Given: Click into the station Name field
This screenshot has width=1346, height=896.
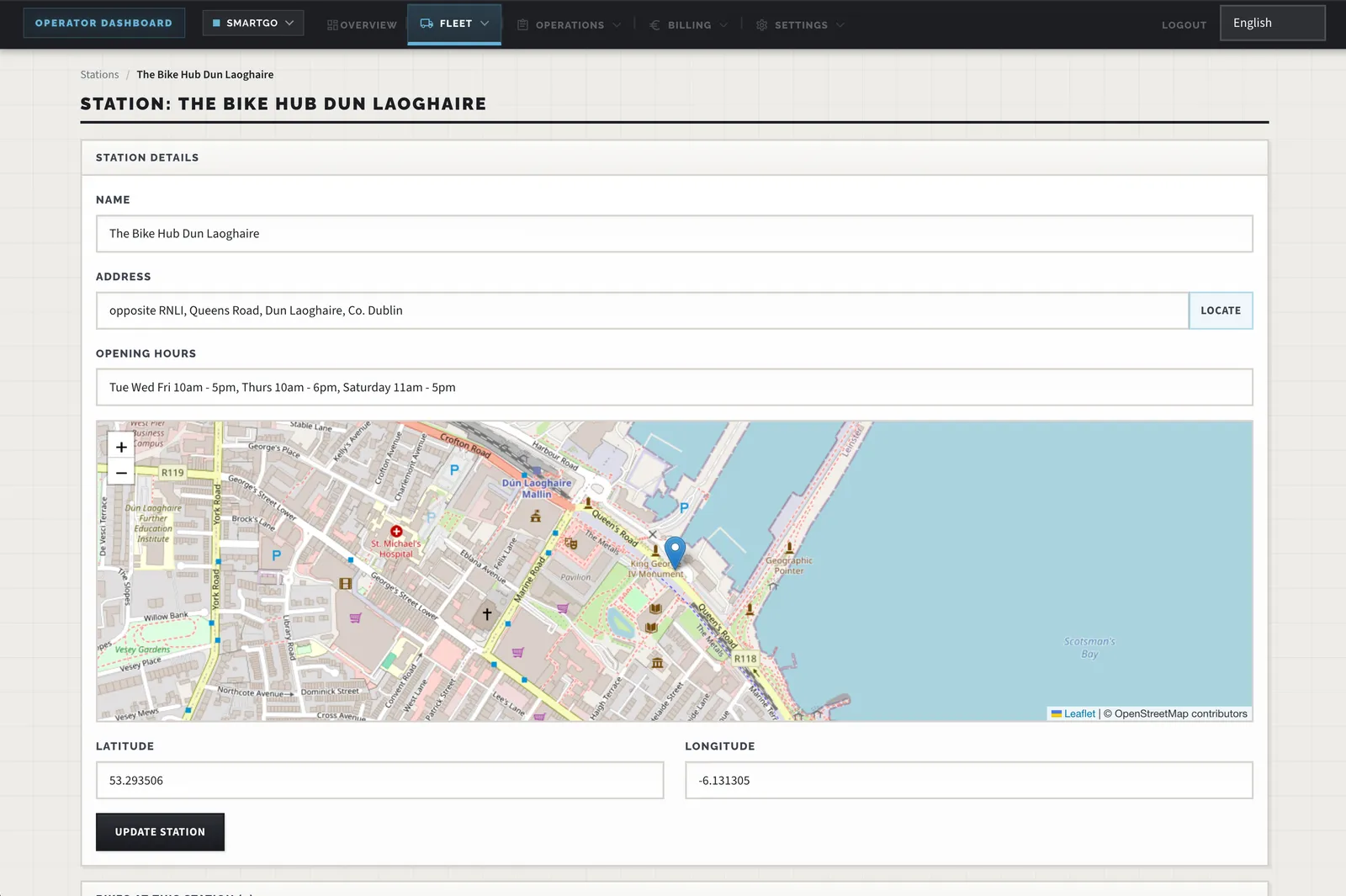Looking at the screenshot, I should [x=674, y=234].
